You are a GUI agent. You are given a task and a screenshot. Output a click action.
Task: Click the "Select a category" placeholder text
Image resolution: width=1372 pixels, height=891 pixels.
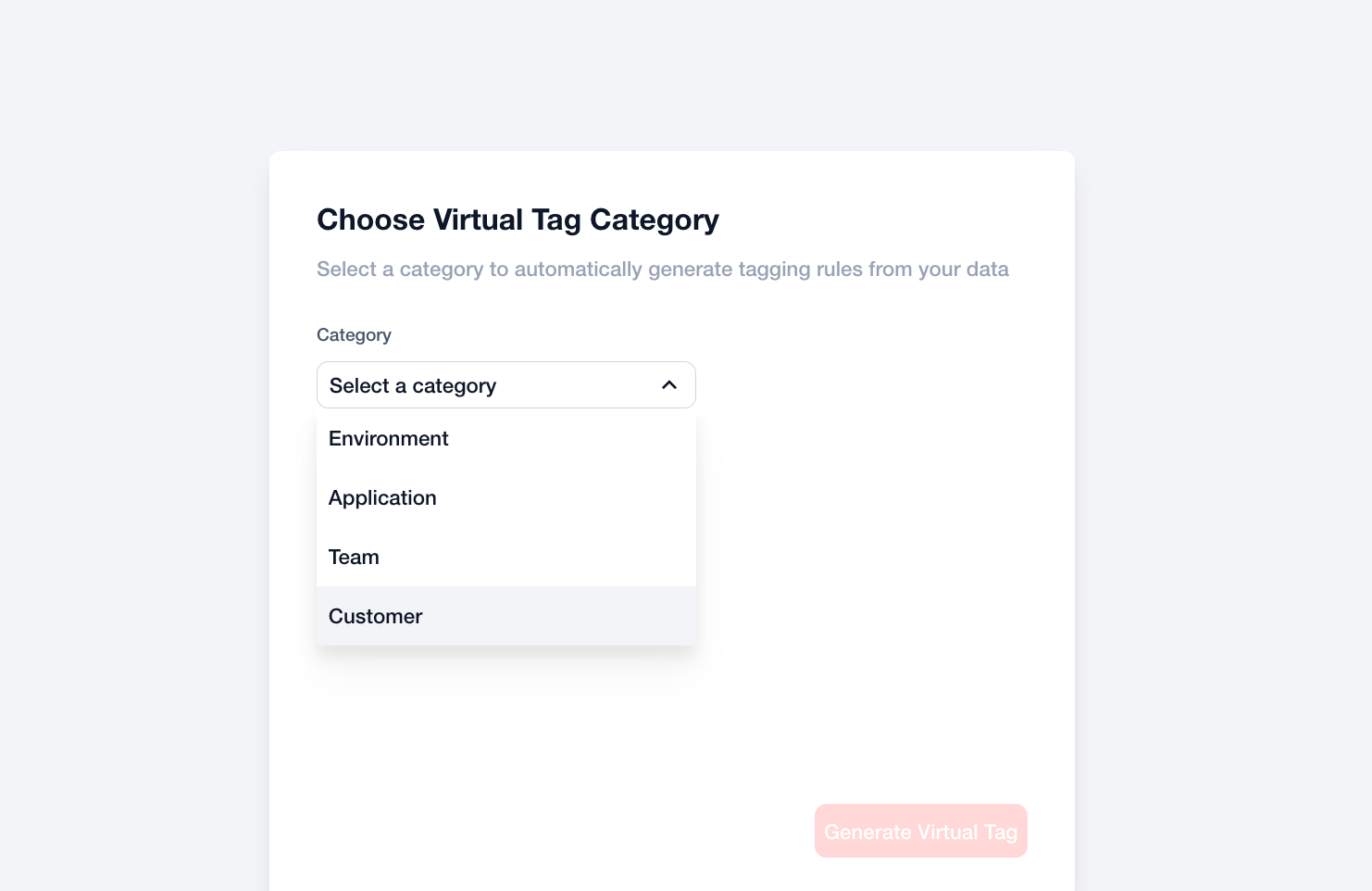coord(413,386)
